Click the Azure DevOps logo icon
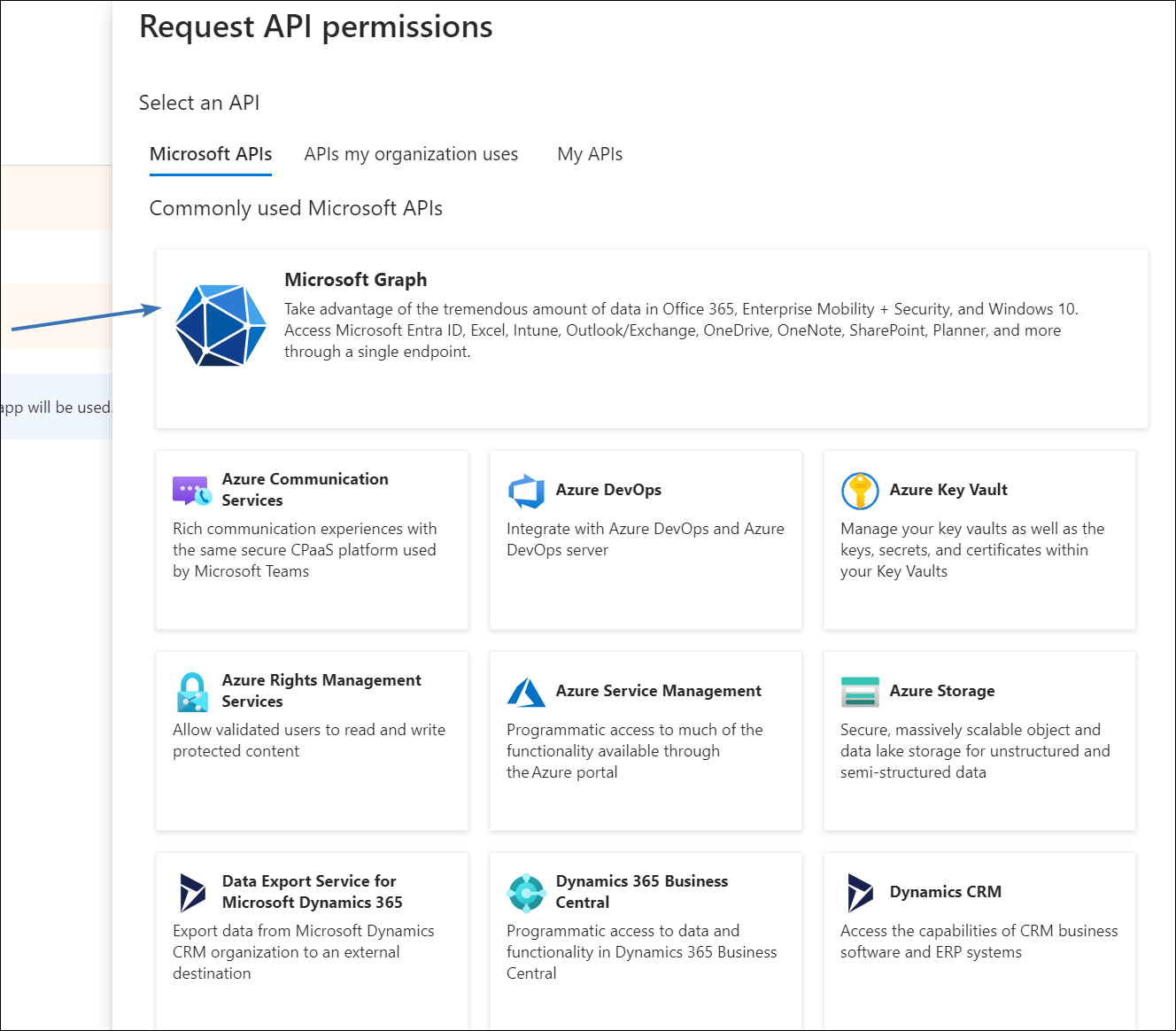The image size is (1176, 1031). click(x=526, y=491)
